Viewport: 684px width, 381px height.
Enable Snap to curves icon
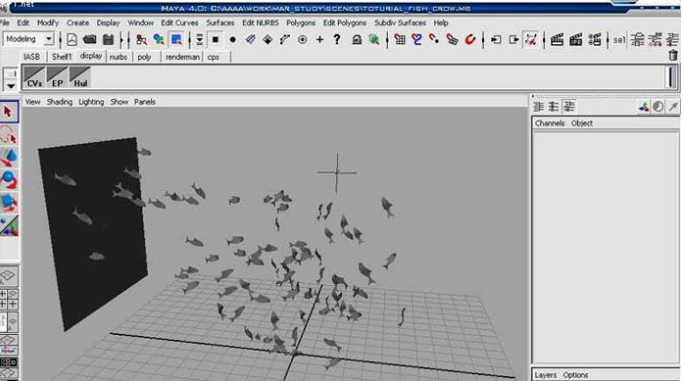[417, 40]
